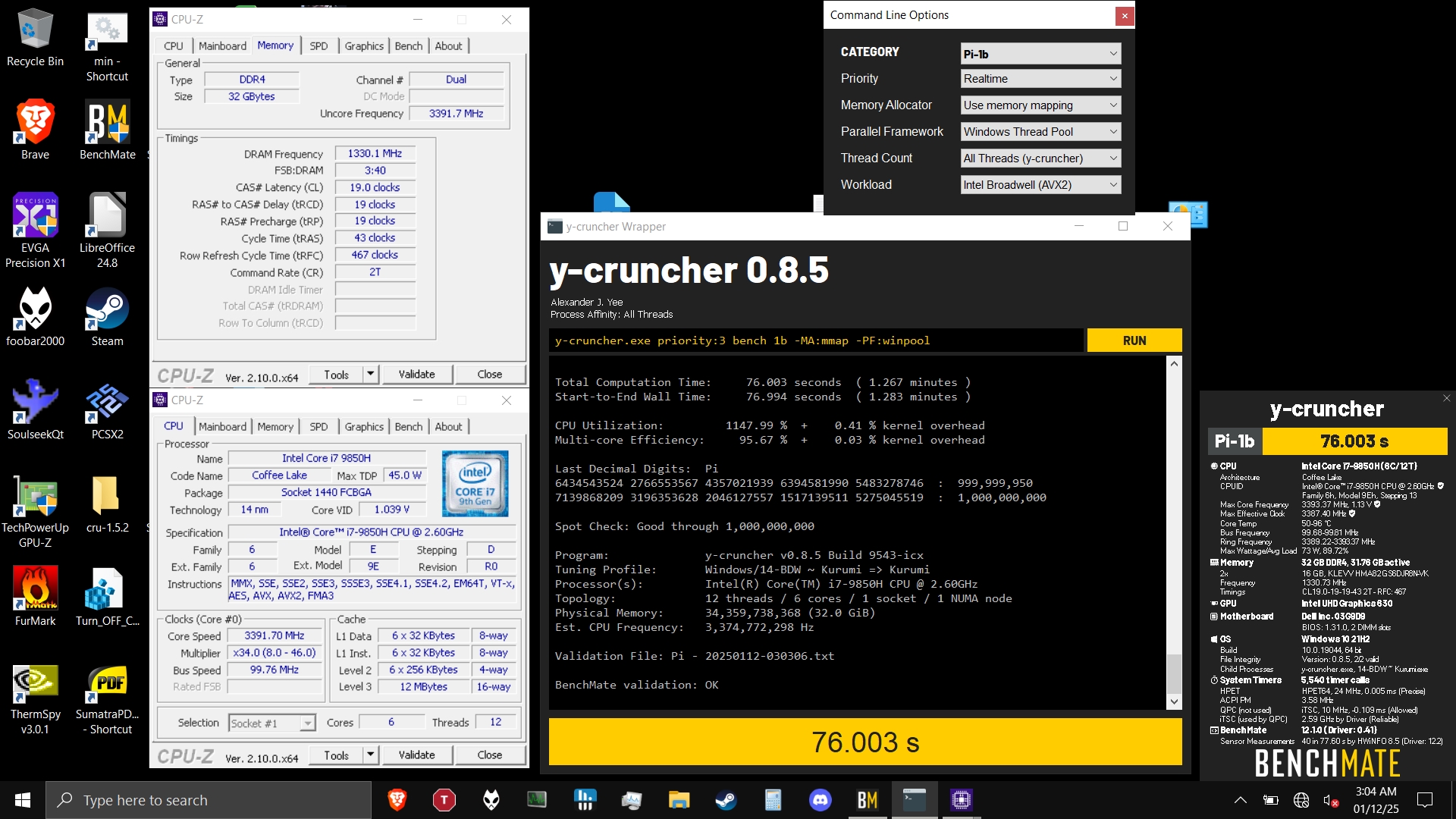Launch the FurMark desktop icon
The width and height of the screenshot is (1456, 819).
(35, 596)
